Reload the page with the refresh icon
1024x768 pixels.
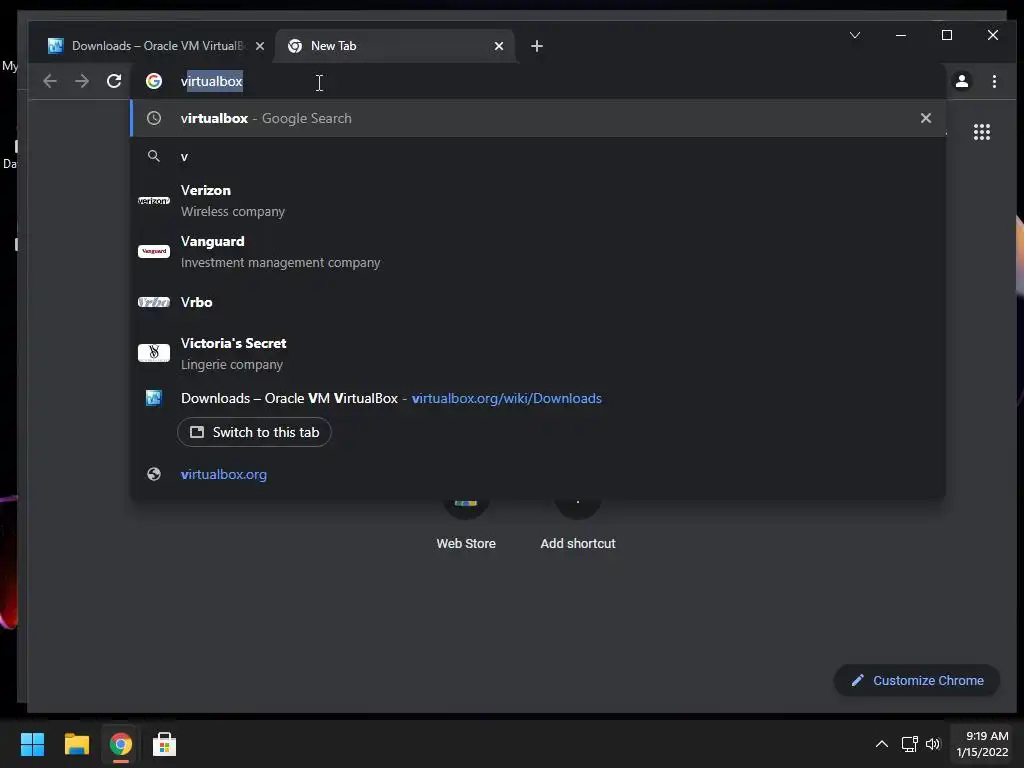(114, 81)
